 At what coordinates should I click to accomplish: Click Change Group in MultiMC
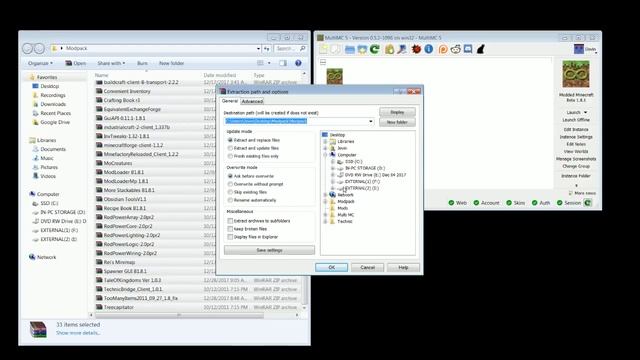tap(576, 166)
